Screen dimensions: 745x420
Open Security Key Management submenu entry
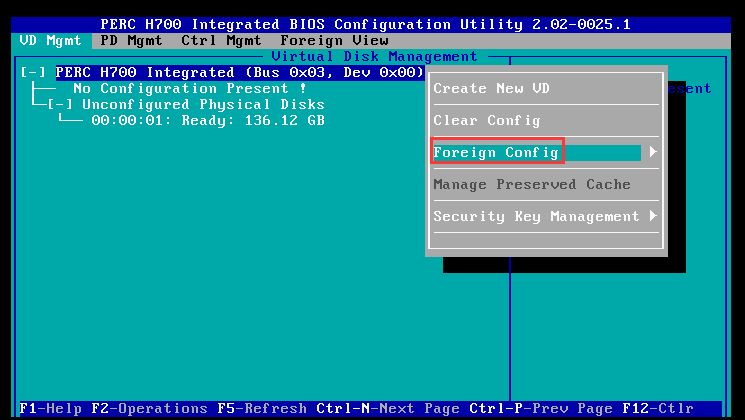(536, 217)
